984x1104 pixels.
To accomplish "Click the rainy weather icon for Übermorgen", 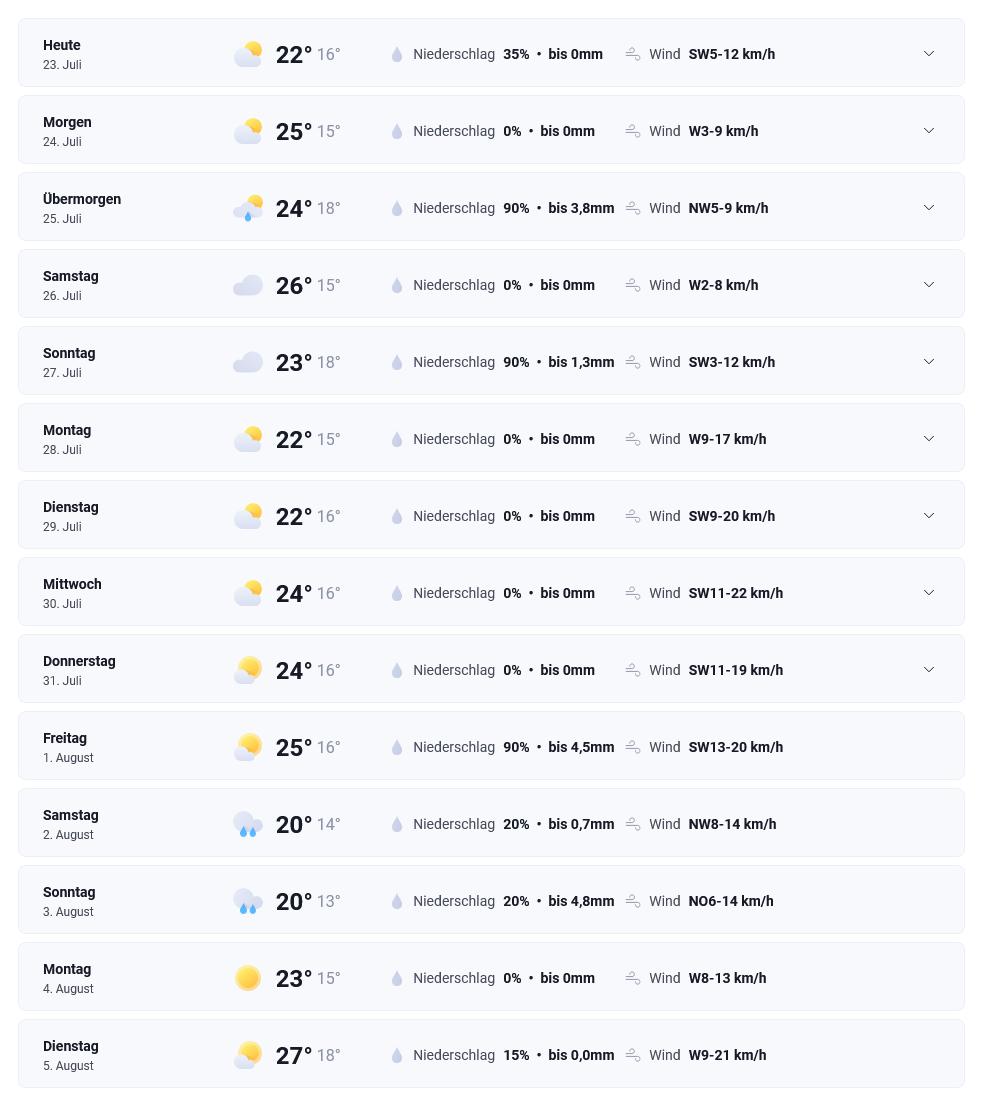I will (x=248, y=208).
